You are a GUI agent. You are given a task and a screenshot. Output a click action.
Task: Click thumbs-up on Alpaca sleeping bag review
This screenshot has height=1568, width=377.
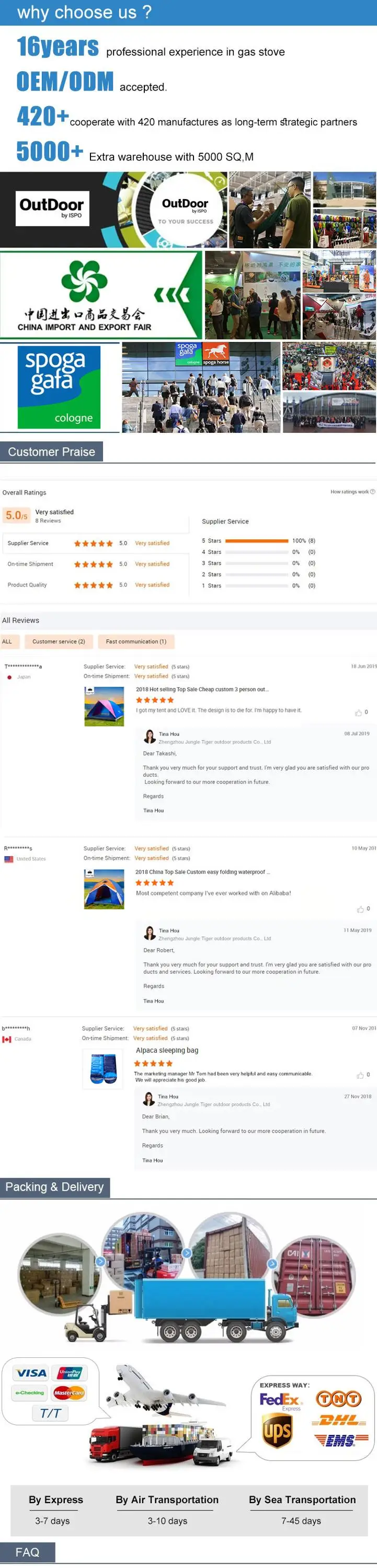[360, 1076]
